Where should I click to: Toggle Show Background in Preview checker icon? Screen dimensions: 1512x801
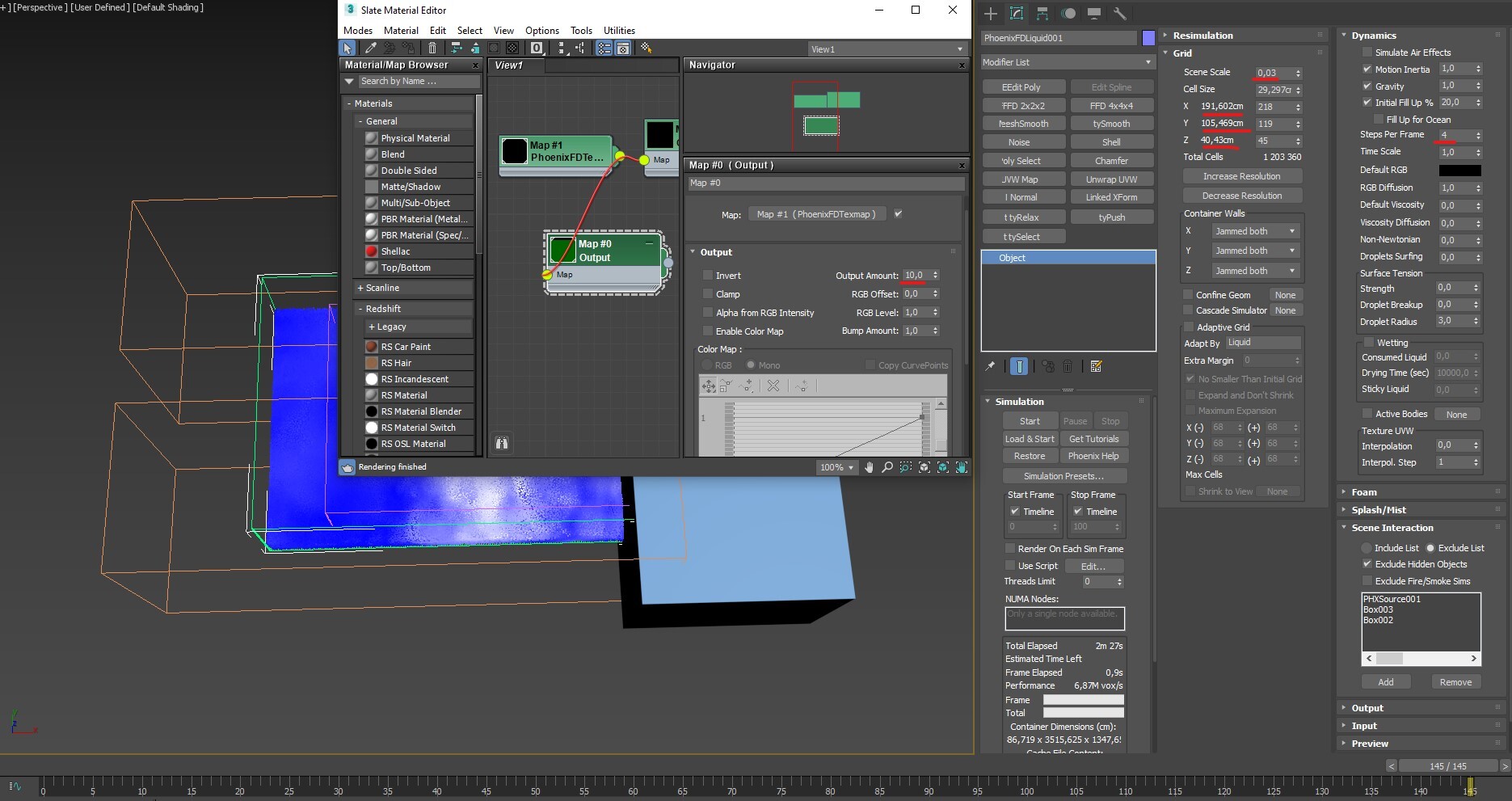pyautogui.click(x=512, y=48)
